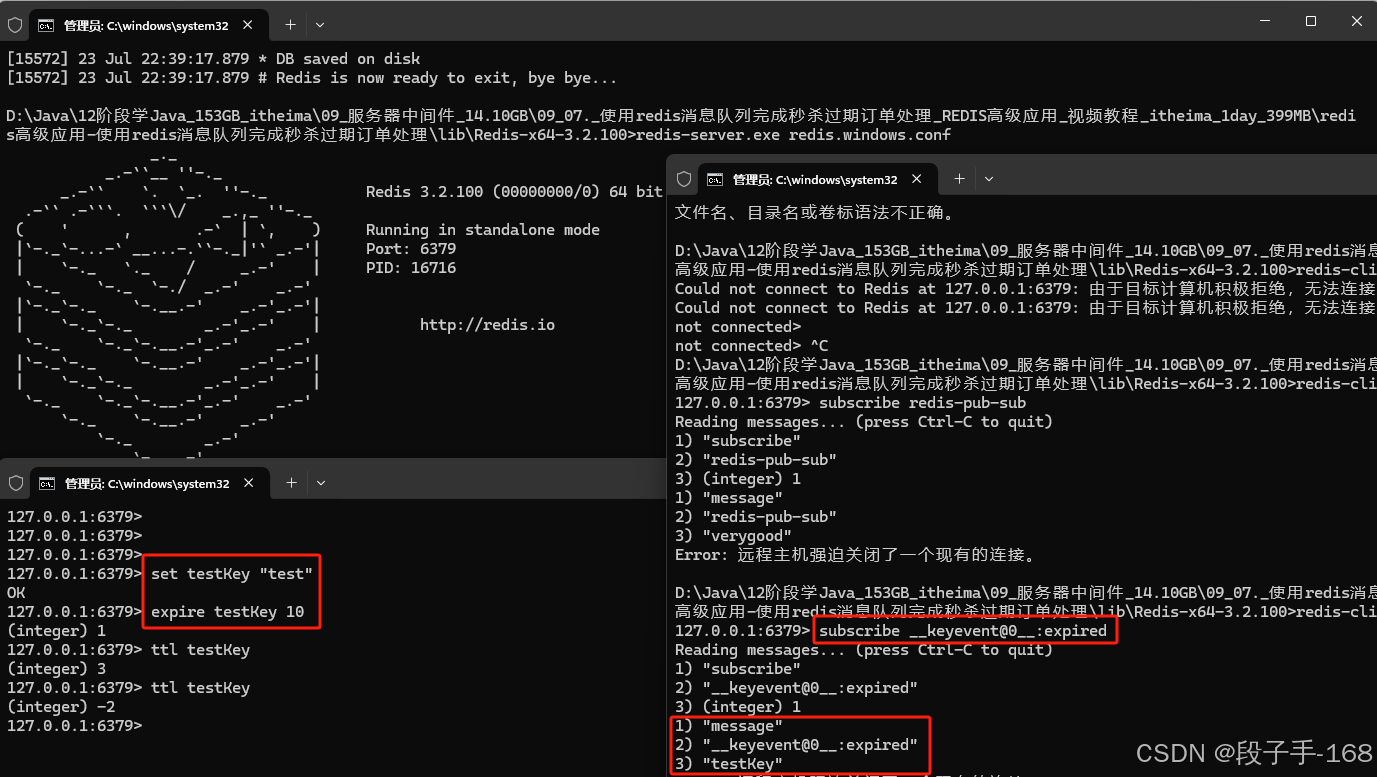Screen dimensions: 1377x777
Task: Add new tab in right redis-cli window
Action: (x=959, y=178)
